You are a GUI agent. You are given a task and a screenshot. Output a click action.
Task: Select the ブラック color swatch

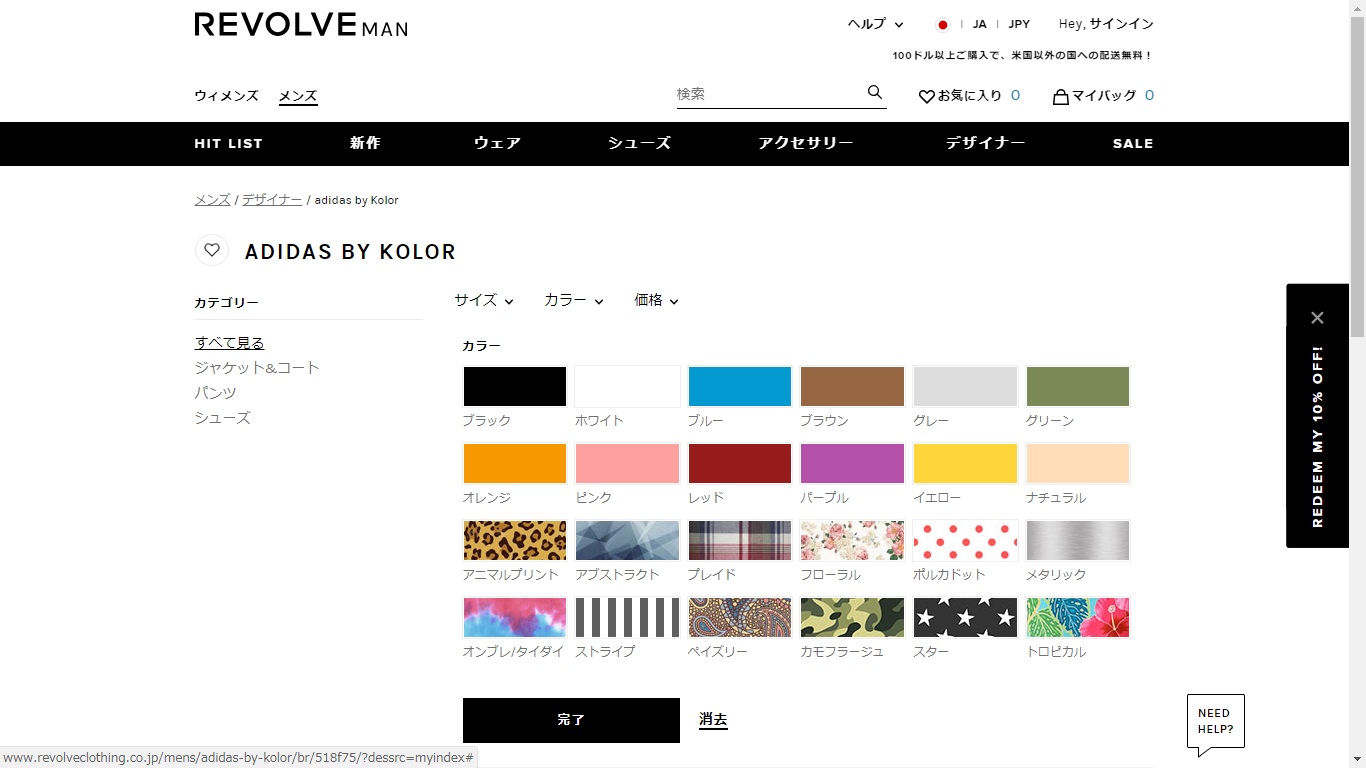click(514, 387)
